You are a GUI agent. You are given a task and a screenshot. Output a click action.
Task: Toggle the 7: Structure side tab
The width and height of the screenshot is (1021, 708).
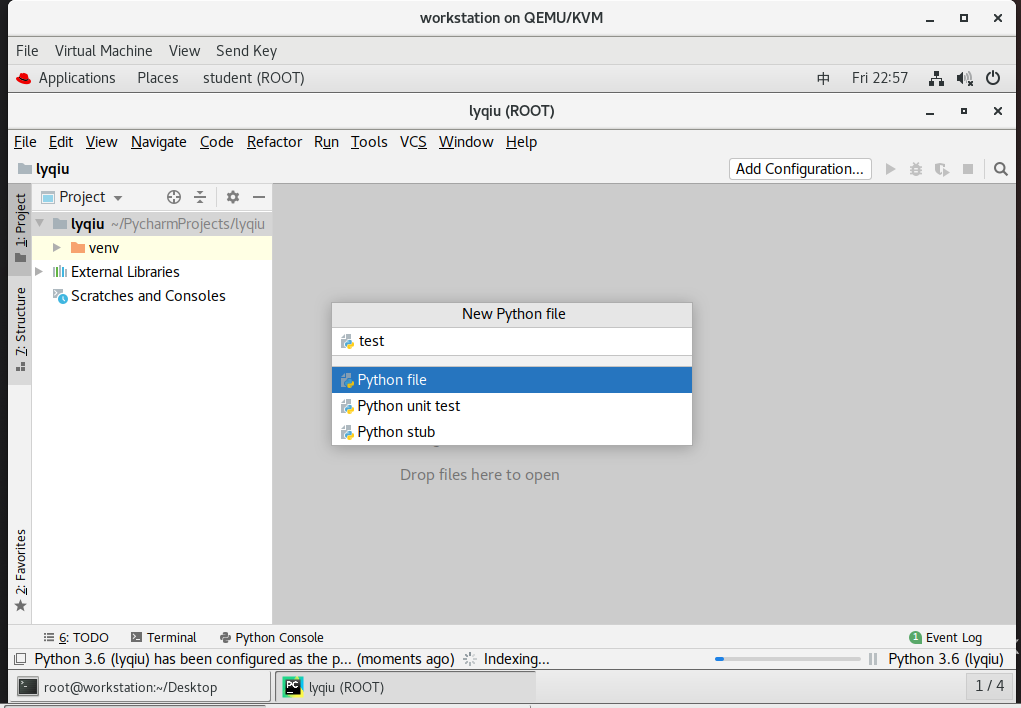pos(21,330)
